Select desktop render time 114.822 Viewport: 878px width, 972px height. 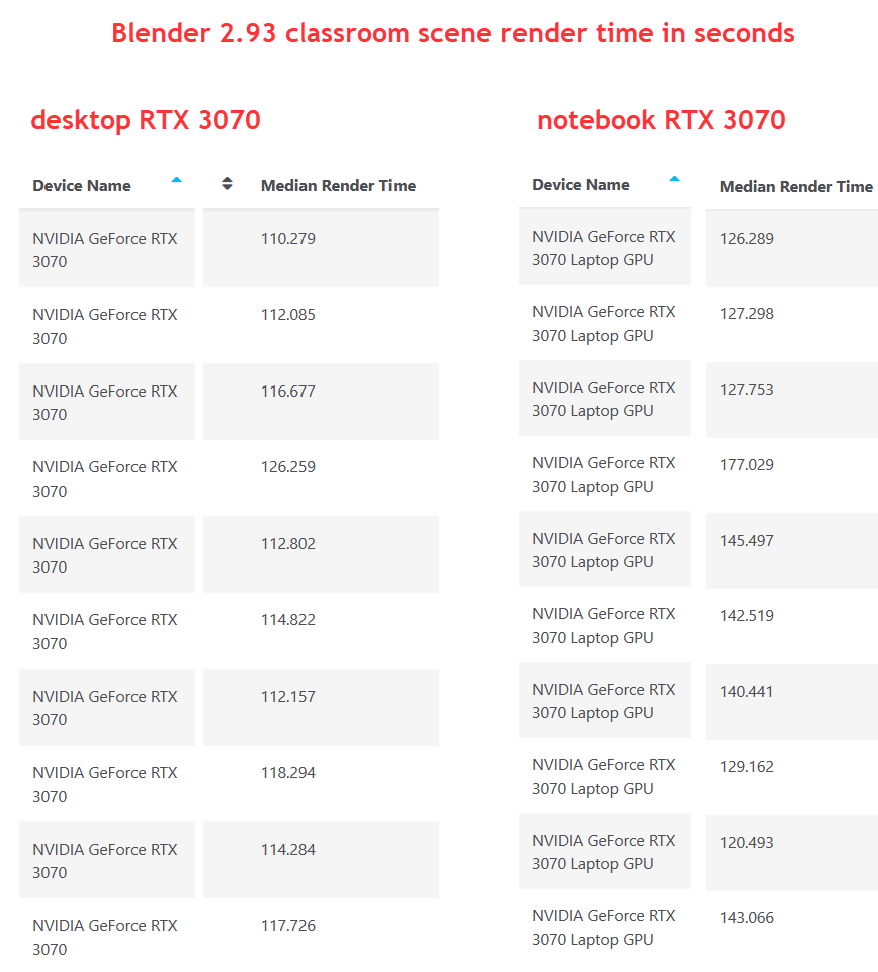tap(288, 620)
